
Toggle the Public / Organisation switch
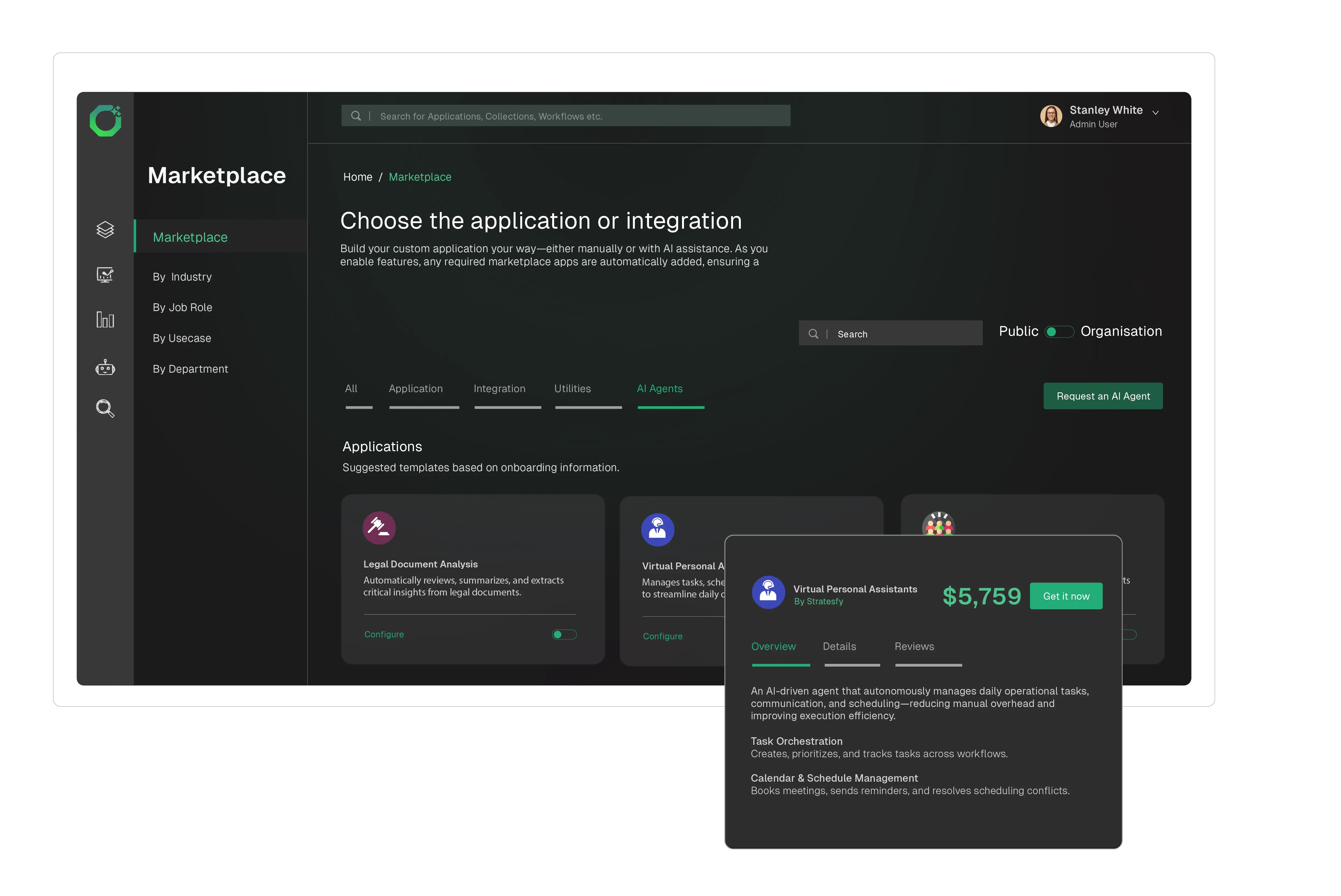(1059, 331)
